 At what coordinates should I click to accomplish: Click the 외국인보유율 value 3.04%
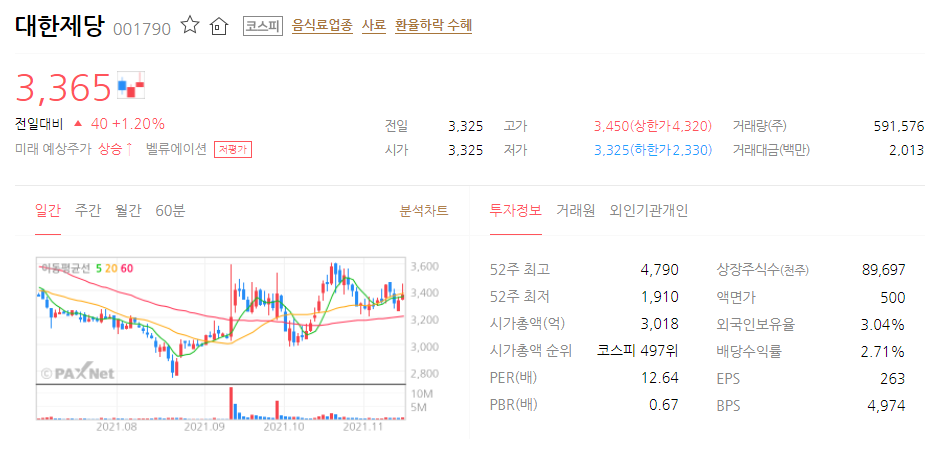click(883, 324)
